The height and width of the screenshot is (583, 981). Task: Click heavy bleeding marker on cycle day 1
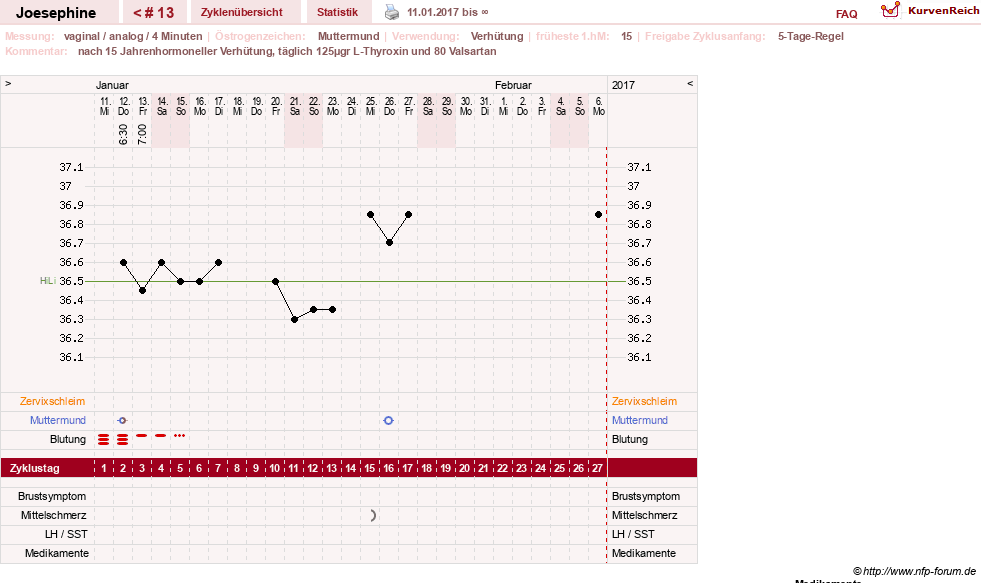[104, 440]
